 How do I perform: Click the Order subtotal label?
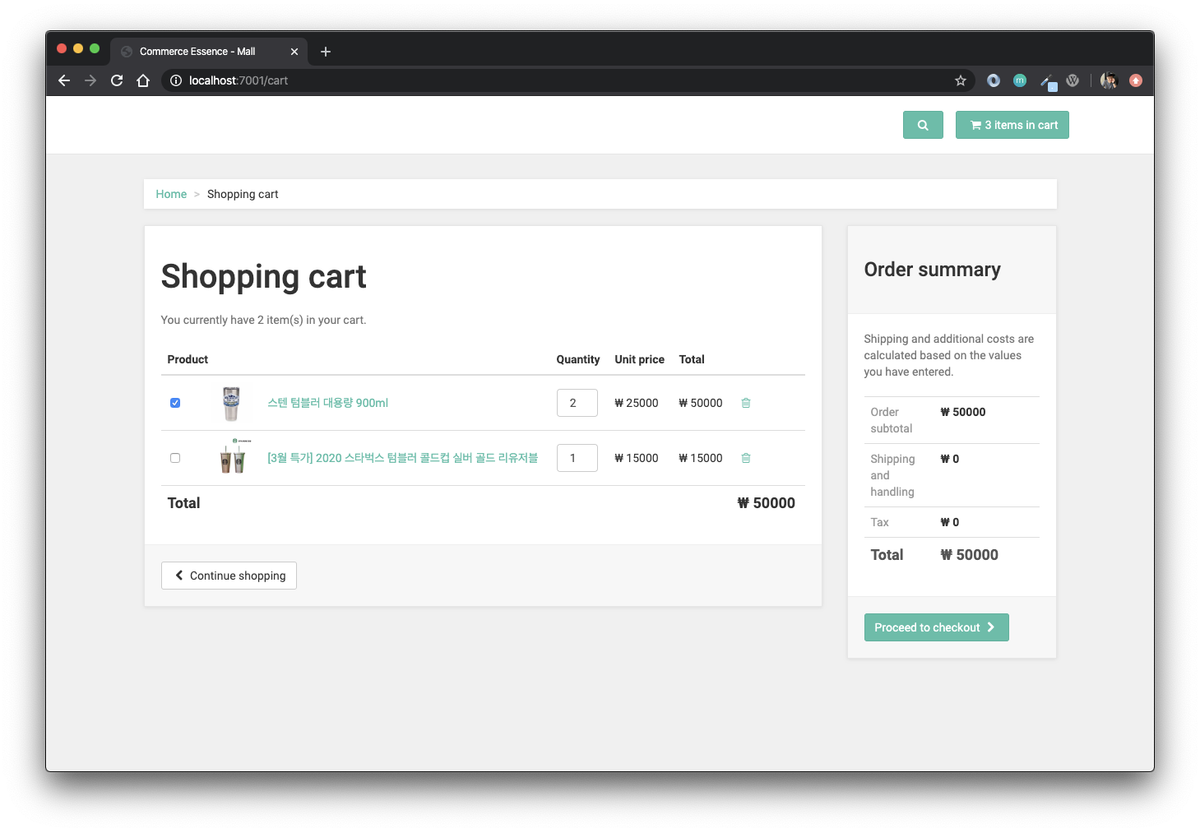(891, 420)
